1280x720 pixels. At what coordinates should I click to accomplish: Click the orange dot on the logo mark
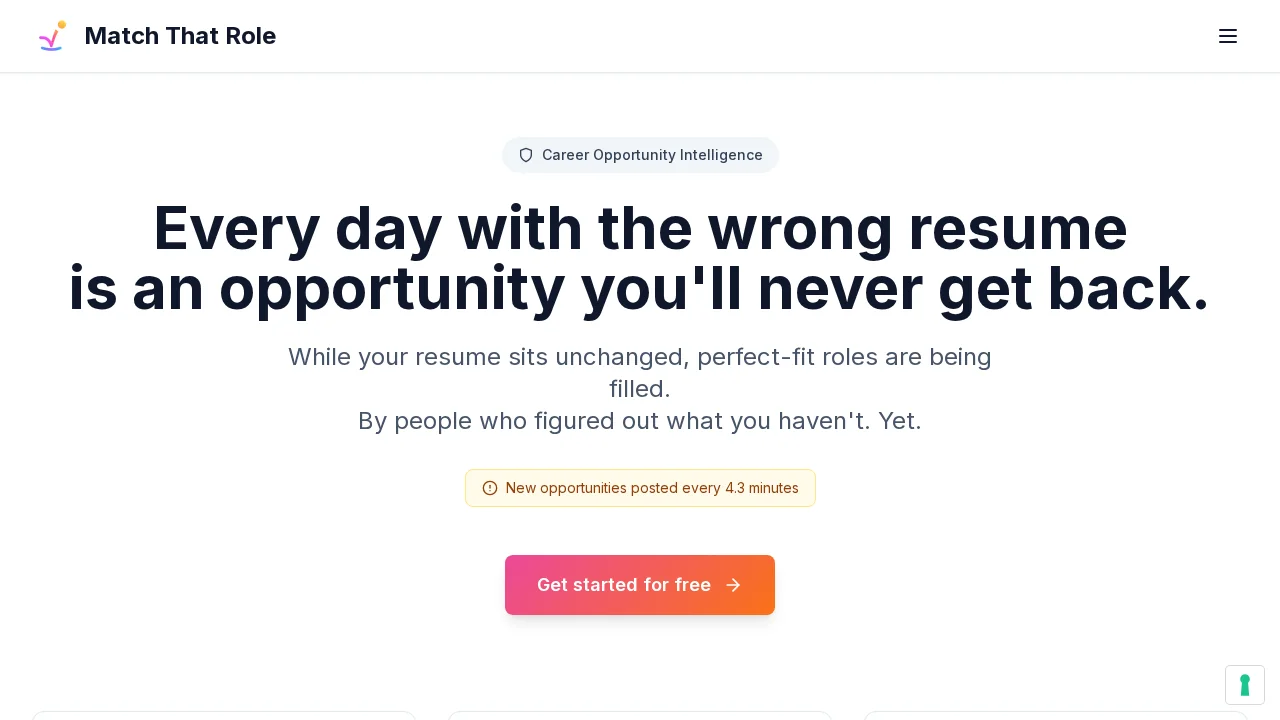point(63,26)
